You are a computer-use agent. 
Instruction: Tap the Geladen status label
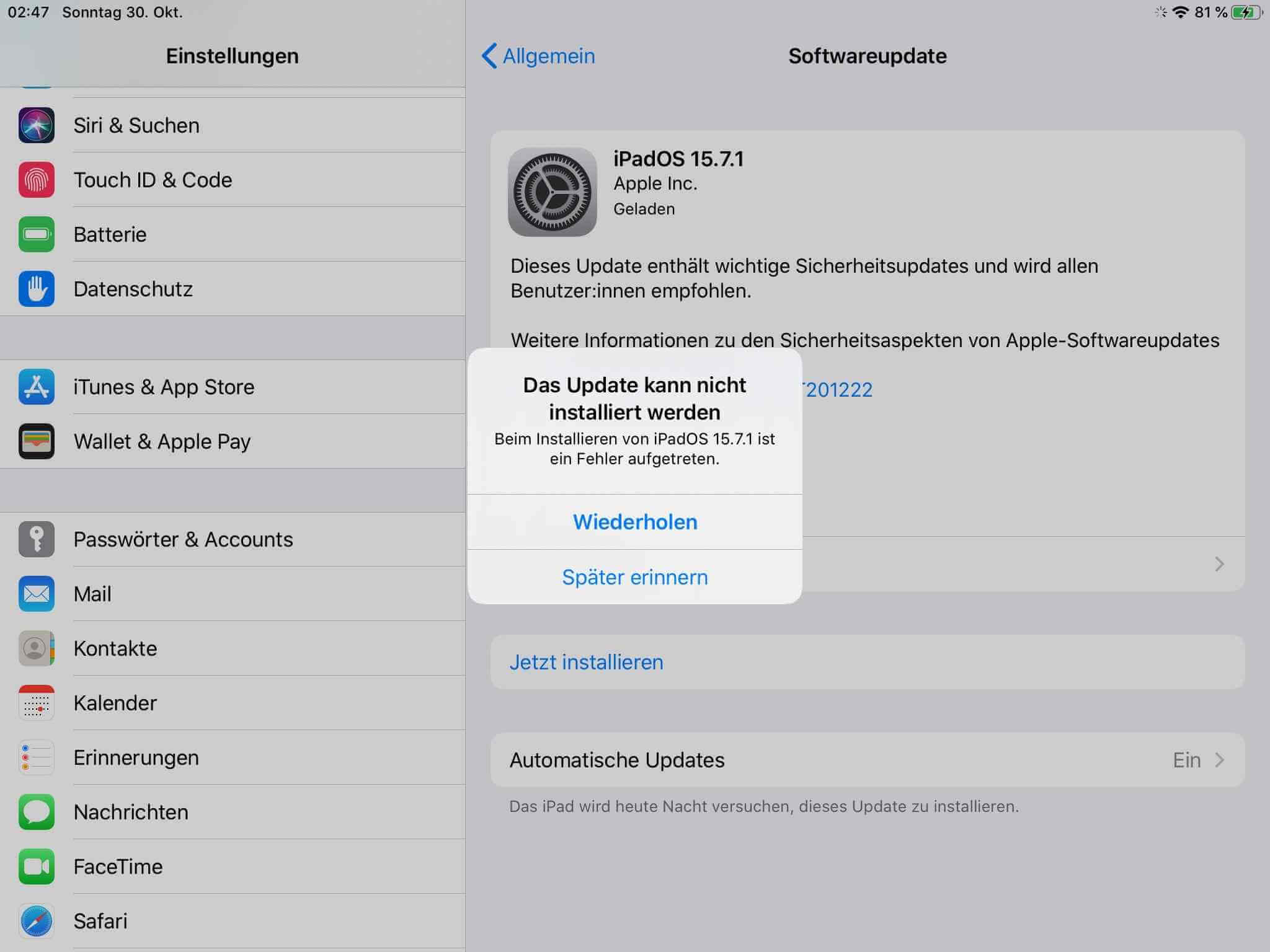[x=644, y=209]
